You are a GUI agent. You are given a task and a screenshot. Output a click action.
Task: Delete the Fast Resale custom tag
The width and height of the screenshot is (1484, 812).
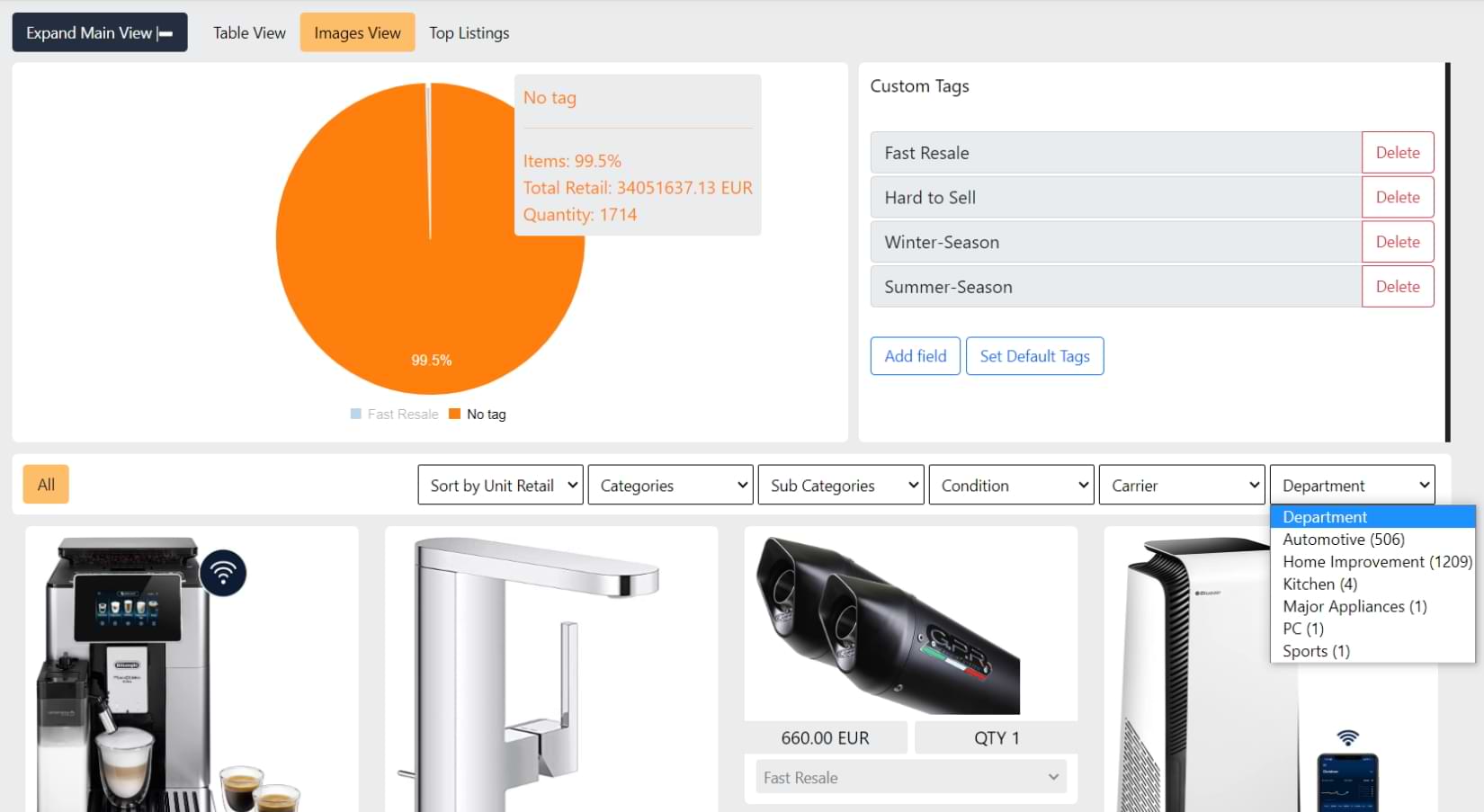(1397, 153)
